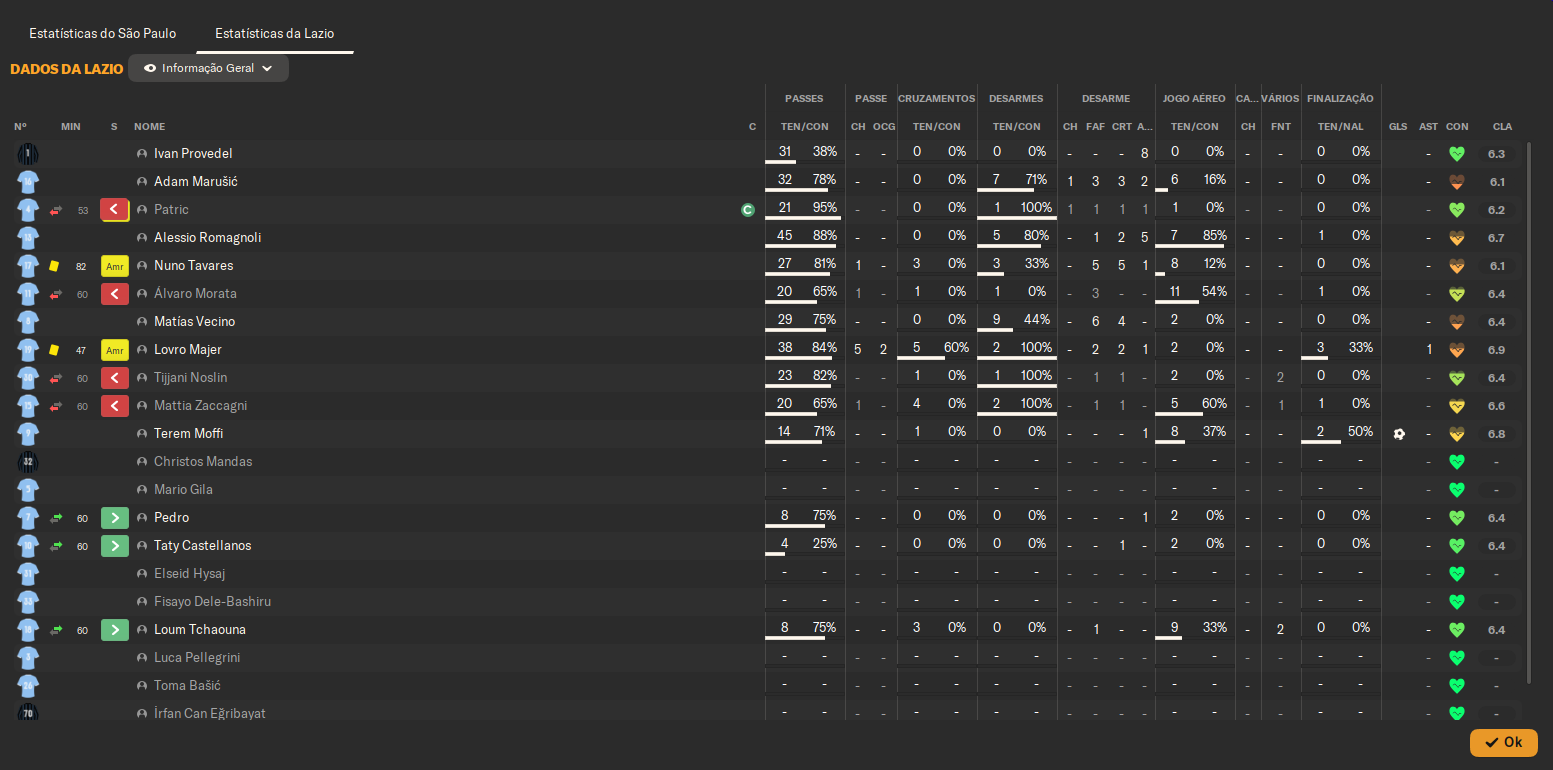
Task: Click the substitution arrows icon in Pedro's row
Action: pos(56,518)
